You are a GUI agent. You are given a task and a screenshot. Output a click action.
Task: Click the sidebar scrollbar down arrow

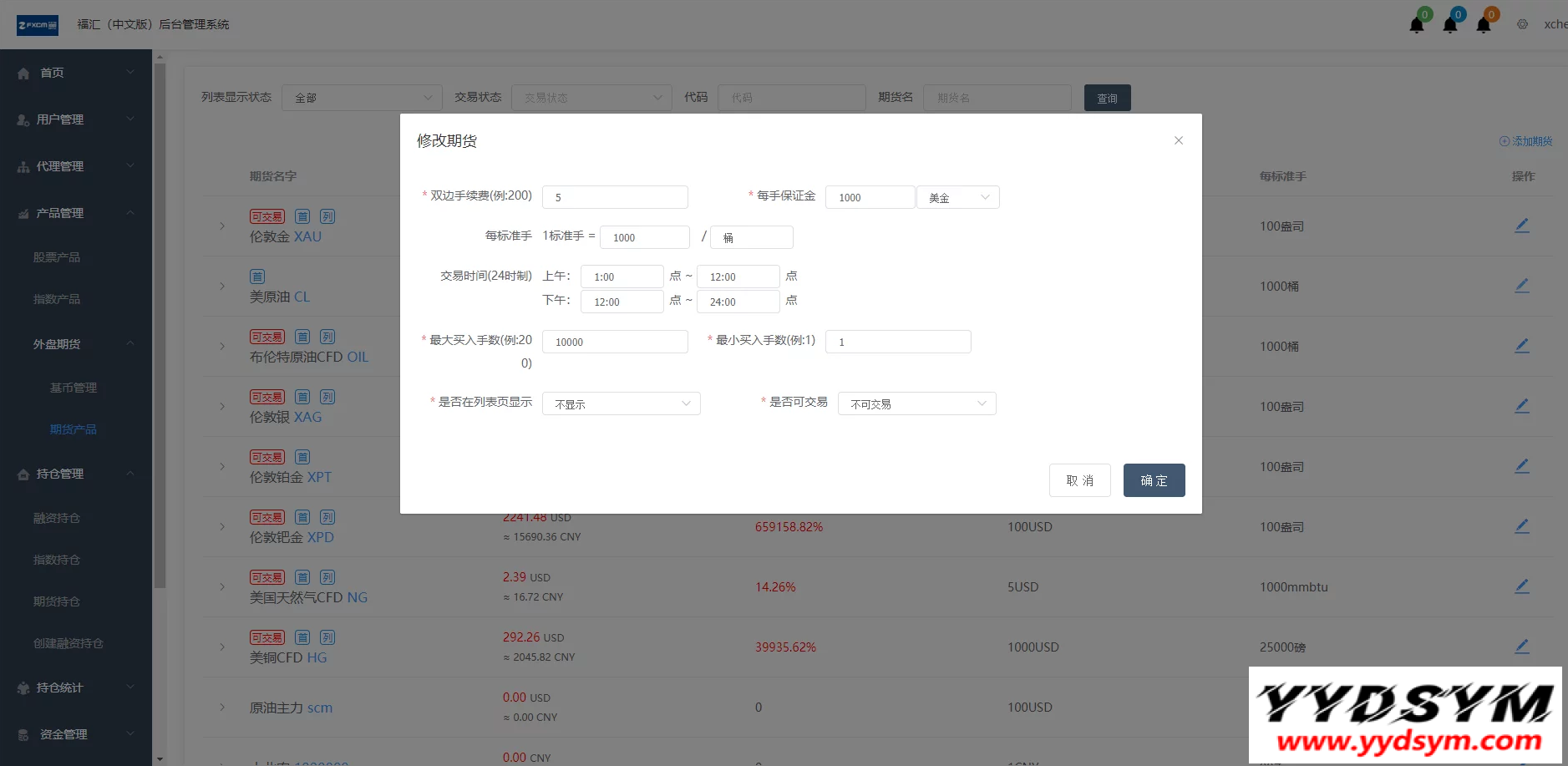click(160, 759)
